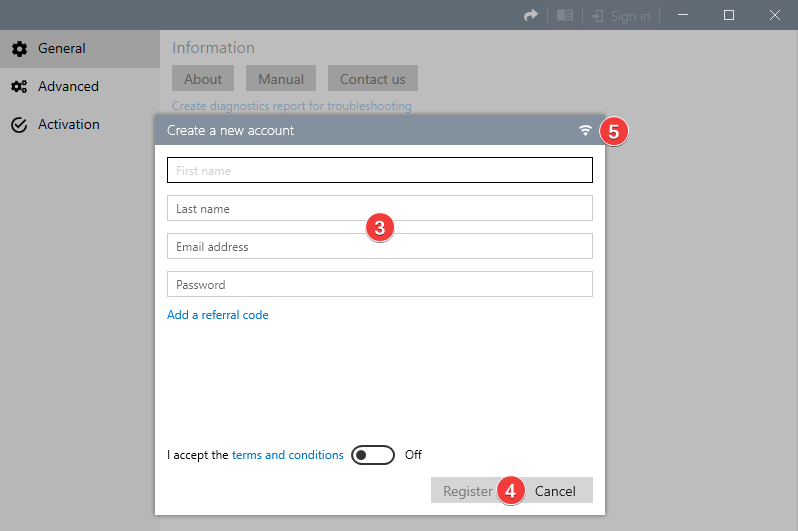The image size is (798, 531).
Task: Toggle the accept terms and conditions switch
Action: point(373,455)
